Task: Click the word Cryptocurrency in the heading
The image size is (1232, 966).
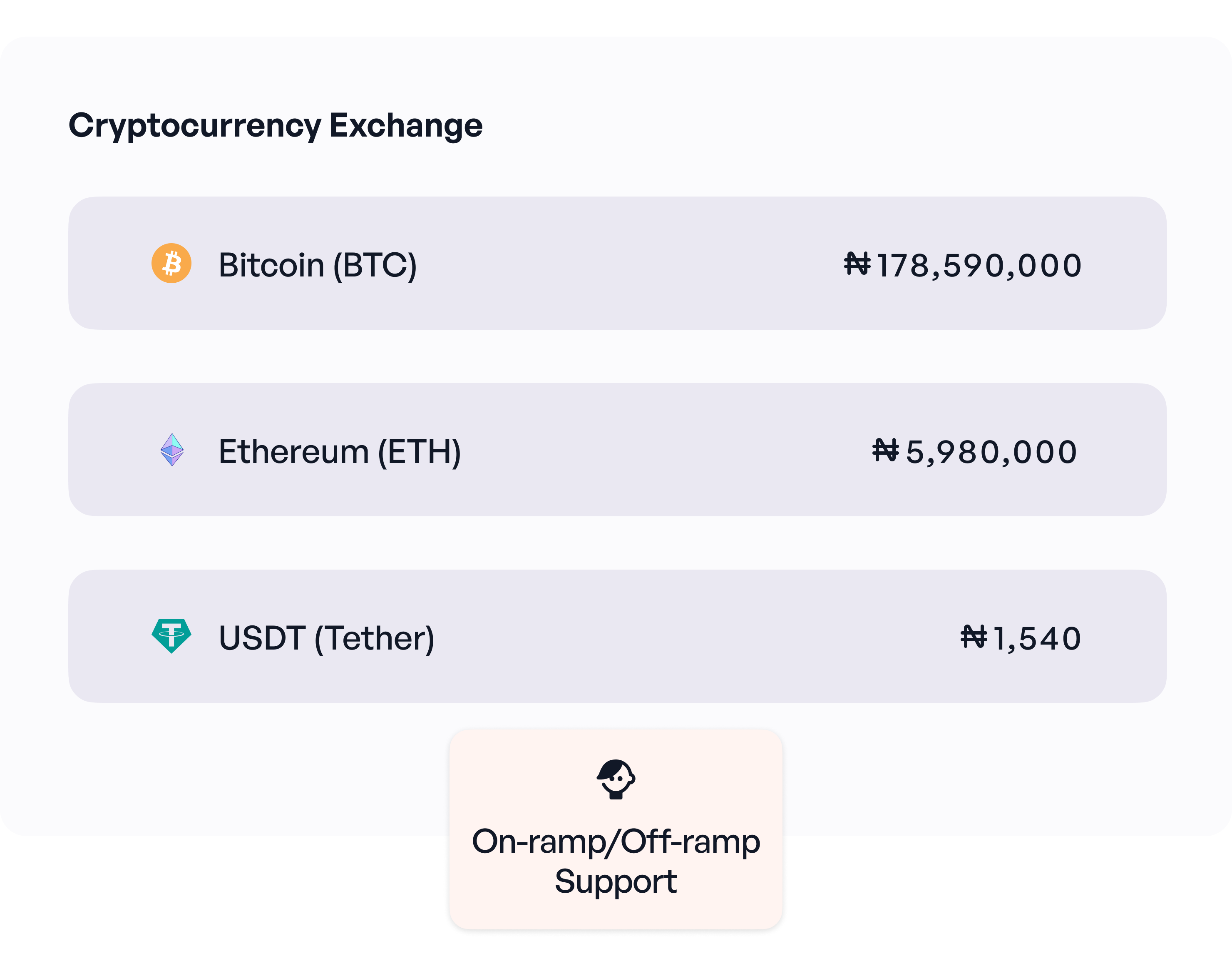Action: pos(194,126)
